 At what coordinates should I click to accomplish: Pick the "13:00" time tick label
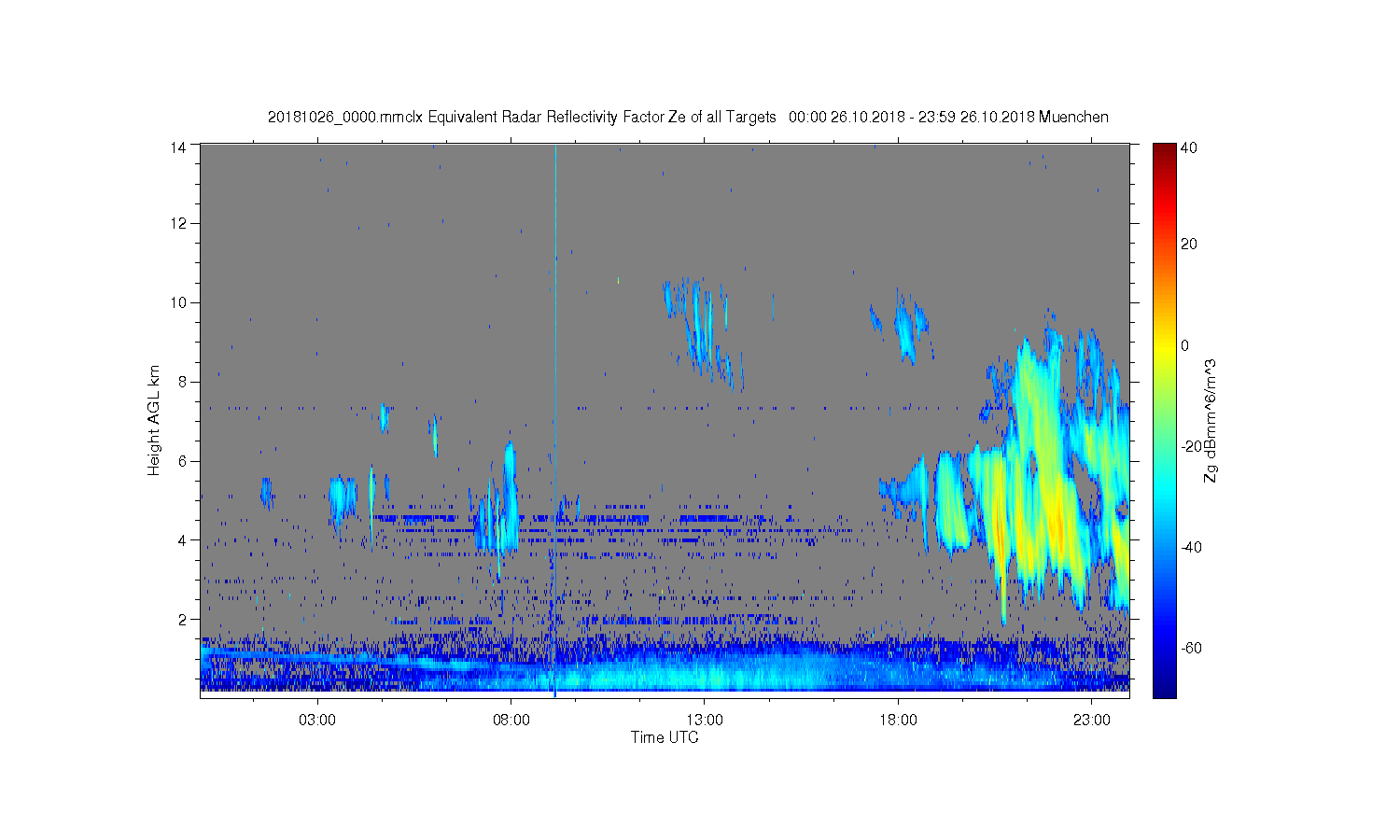(705, 721)
